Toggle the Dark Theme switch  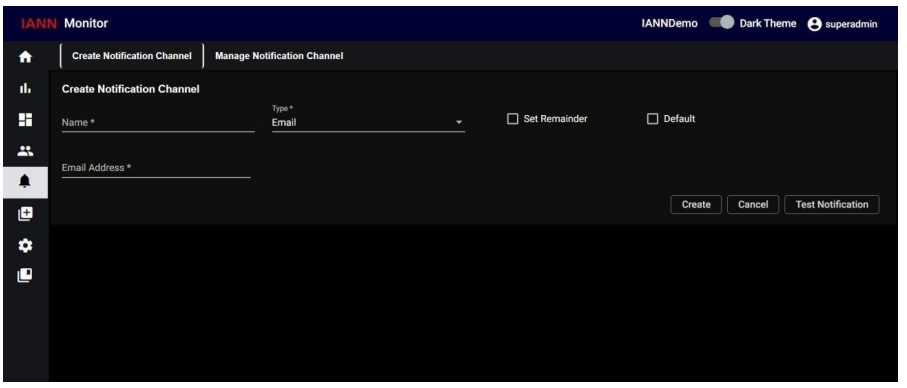[x=721, y=23]
